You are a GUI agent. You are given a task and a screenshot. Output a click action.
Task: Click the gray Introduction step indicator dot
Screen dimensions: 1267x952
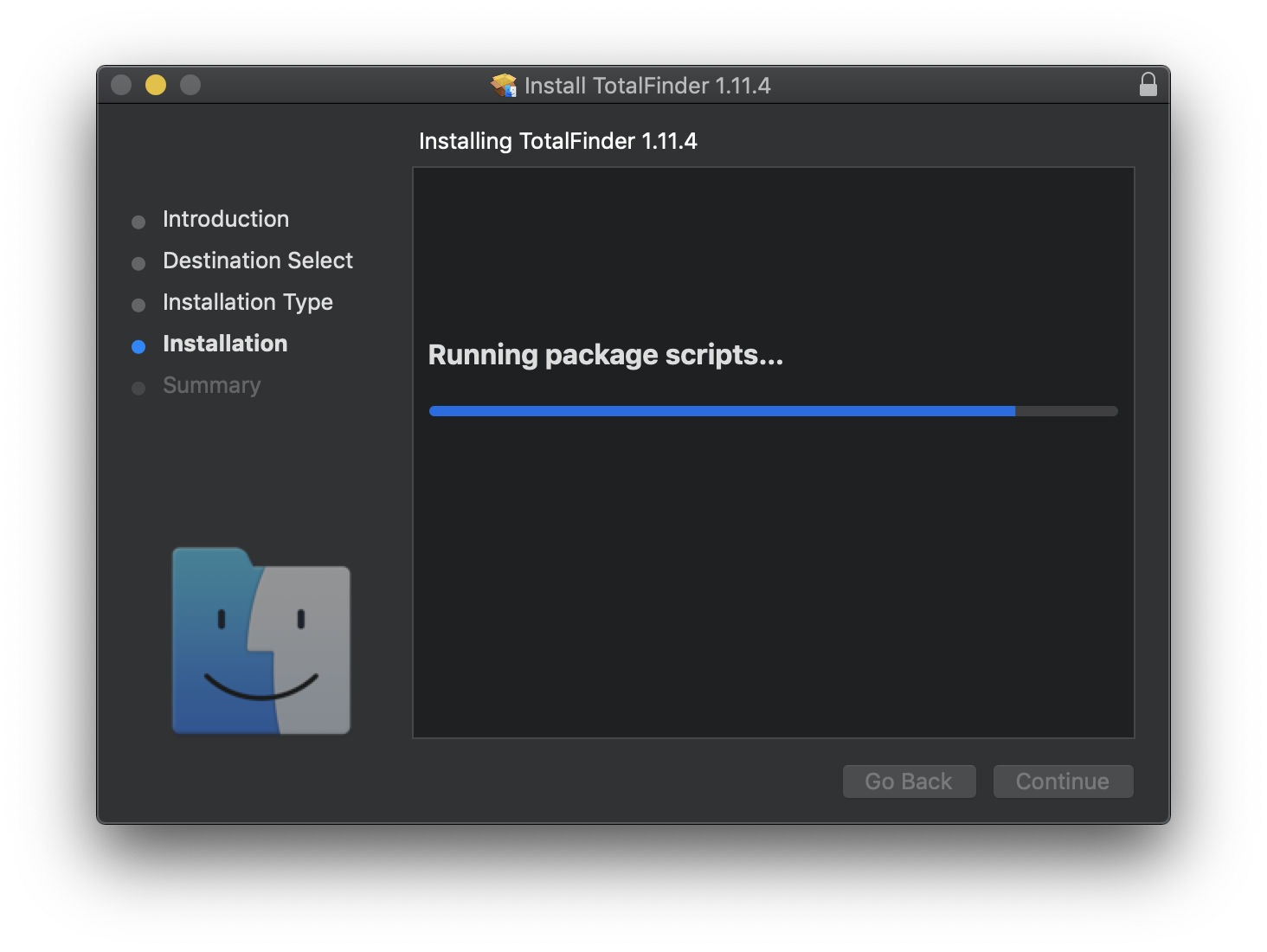pyautogui.click(x=139, y=222)
